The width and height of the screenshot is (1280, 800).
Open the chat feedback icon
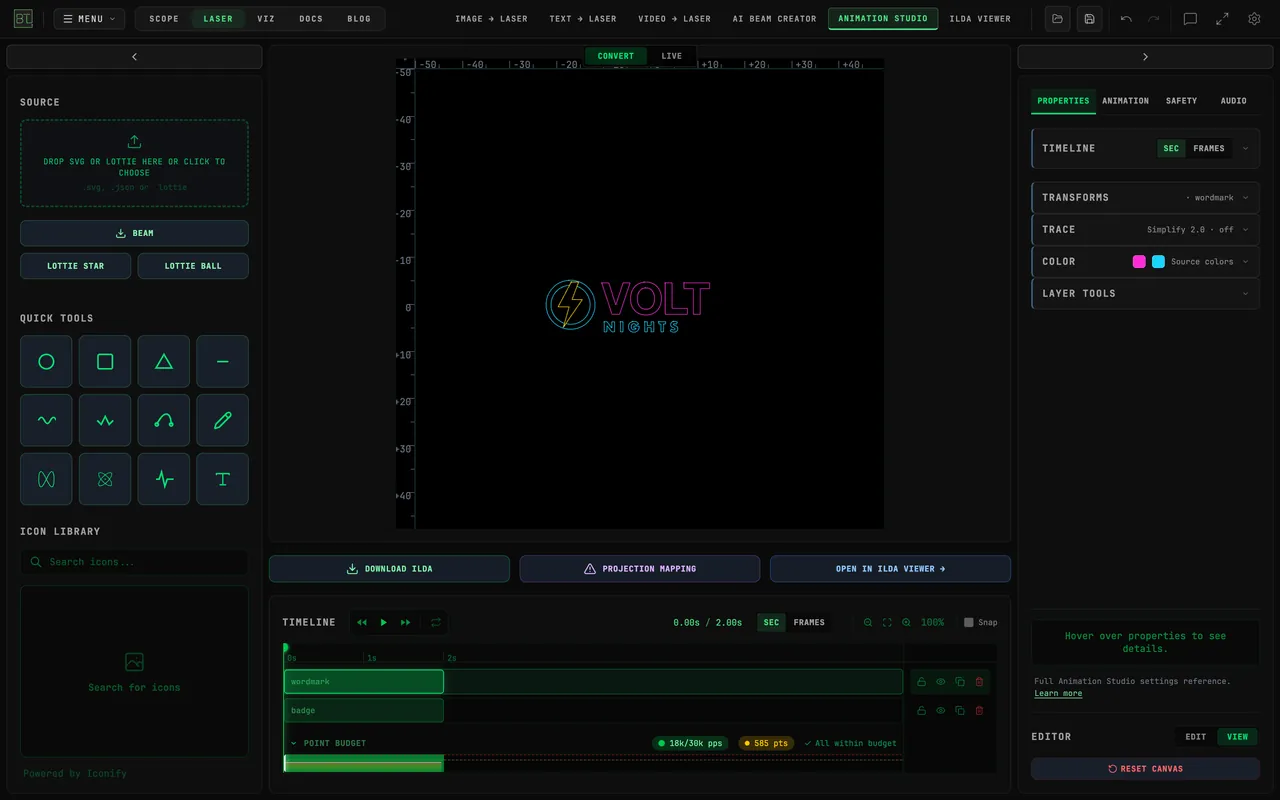click(x=1190, y=19)
